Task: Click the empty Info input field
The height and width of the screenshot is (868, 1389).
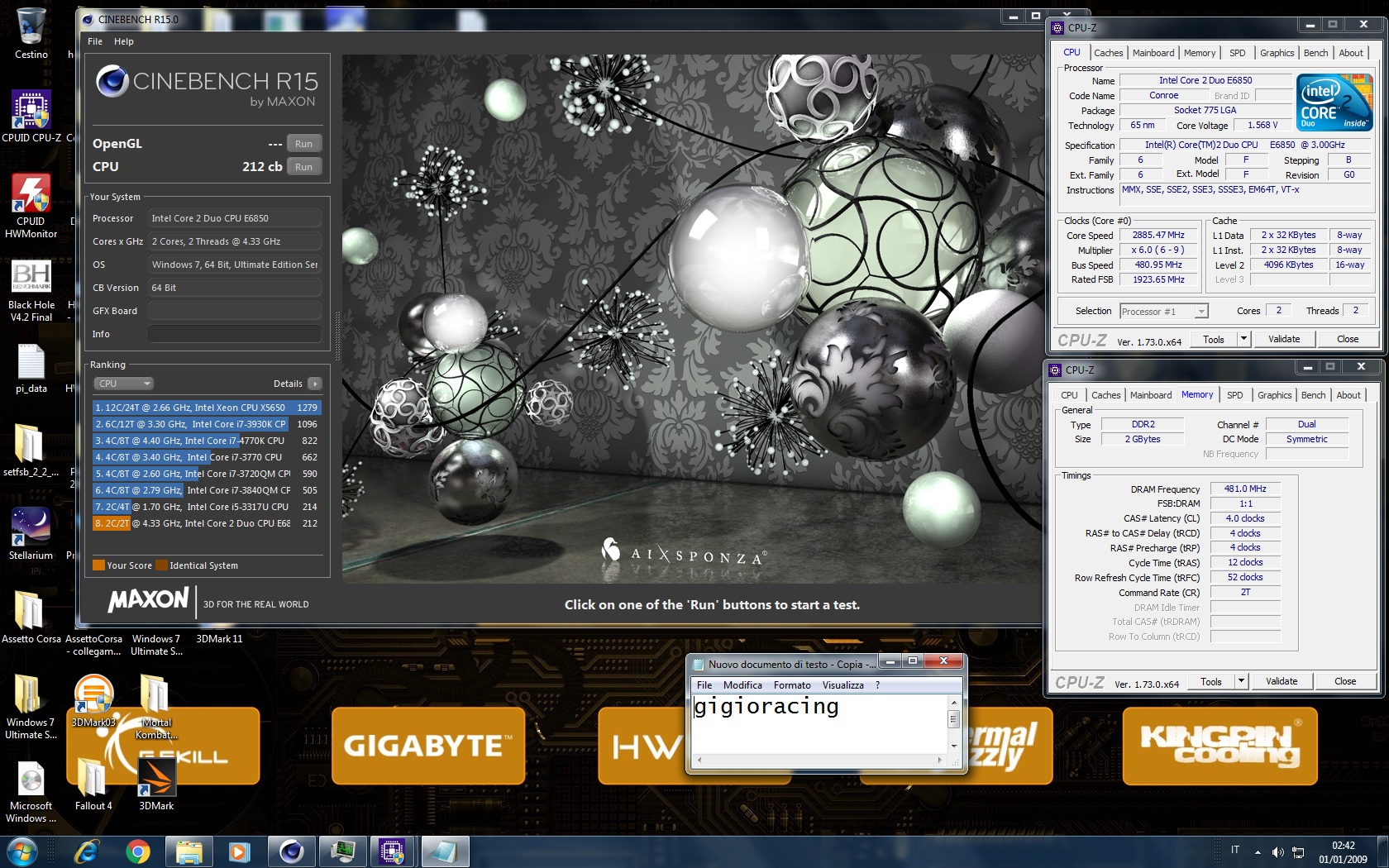Action: (235, 334)
